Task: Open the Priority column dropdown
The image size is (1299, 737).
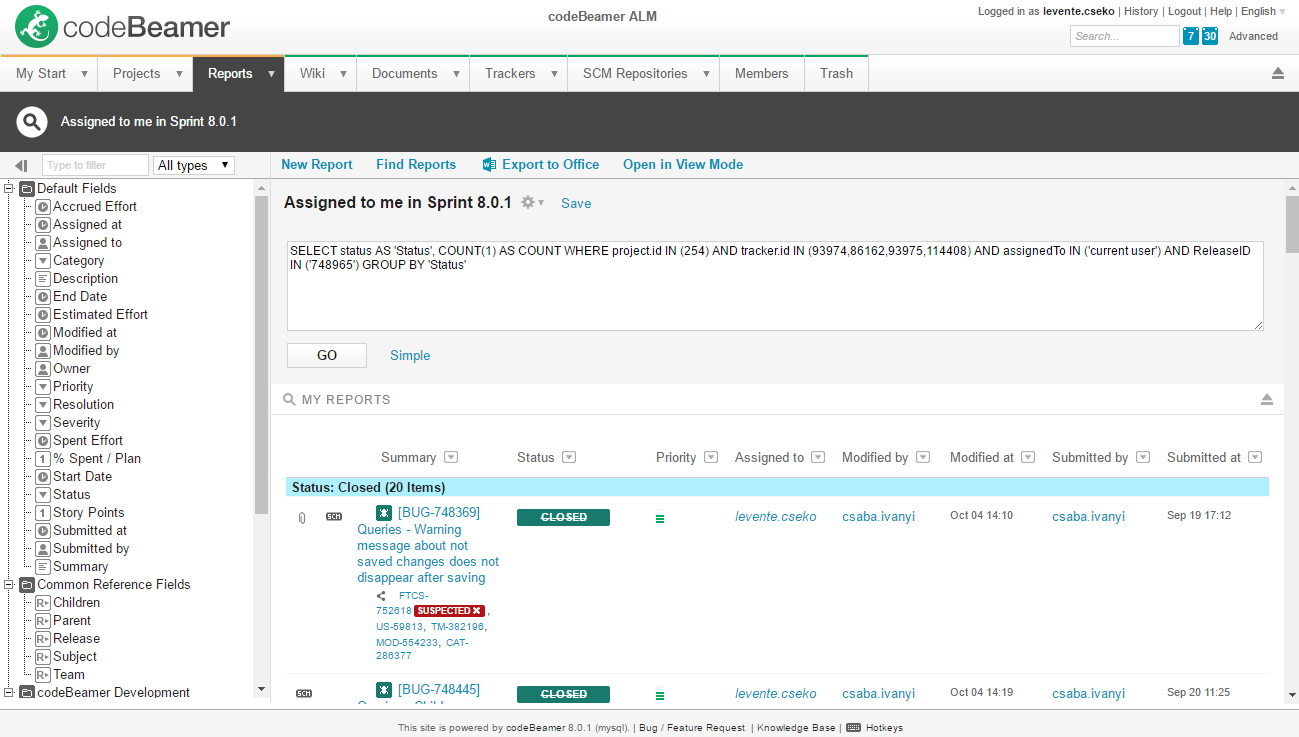Action: [711, 458]
